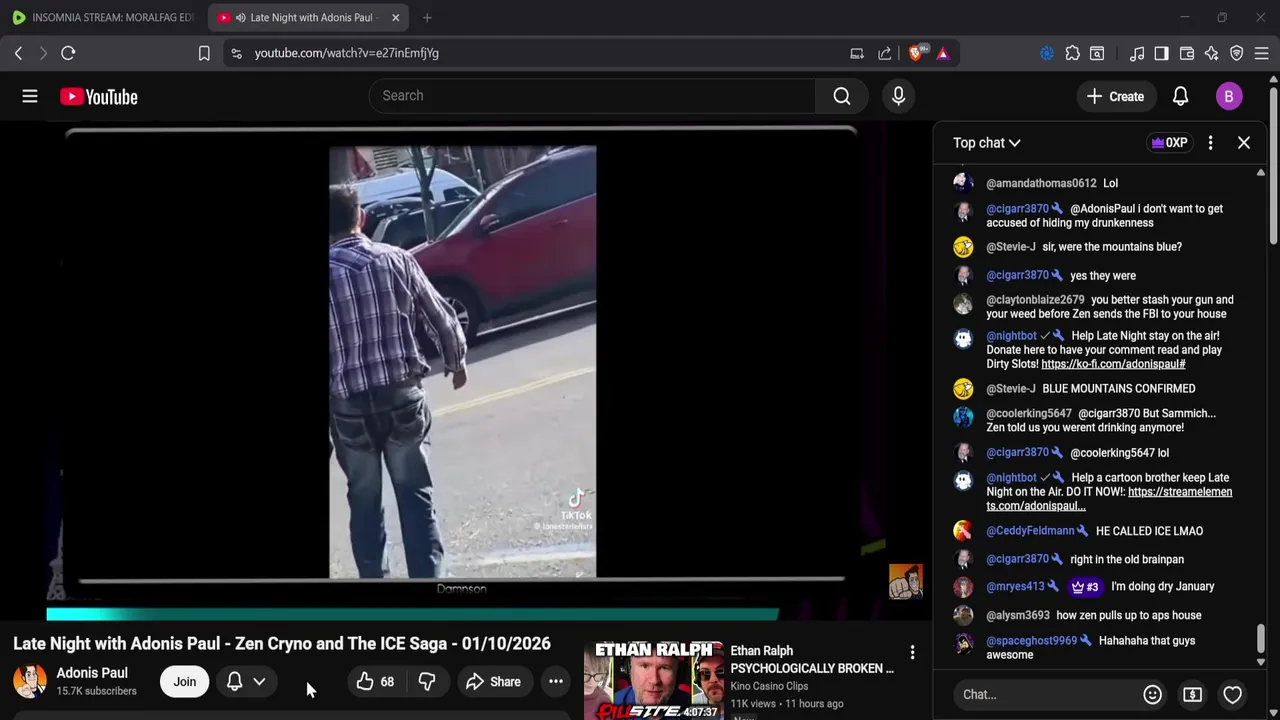Close the Late Night with Adonis Paul tab
Image resolution: width=1280 pixels, height=720 pixels.
point(395,17)
